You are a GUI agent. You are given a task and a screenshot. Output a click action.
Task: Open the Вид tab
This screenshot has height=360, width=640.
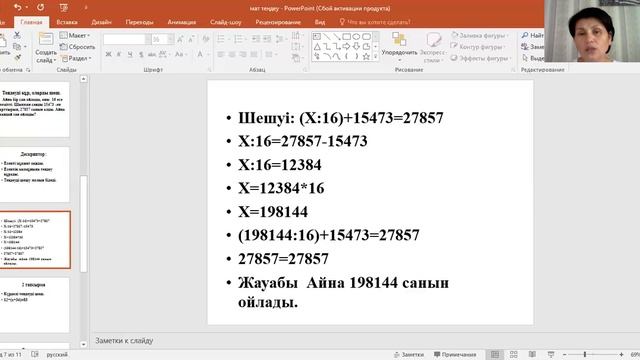click(320, 22)
